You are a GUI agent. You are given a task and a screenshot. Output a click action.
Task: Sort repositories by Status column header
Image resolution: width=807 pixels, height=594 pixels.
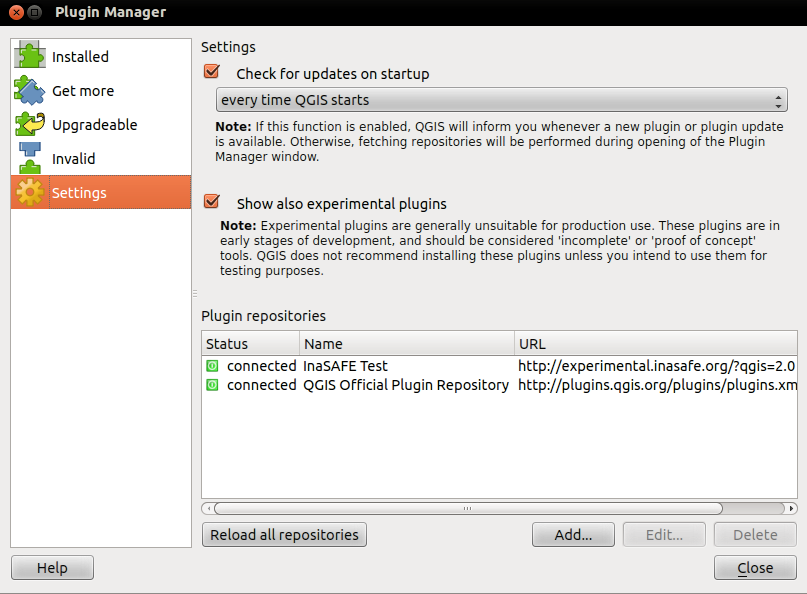point(250,343)
